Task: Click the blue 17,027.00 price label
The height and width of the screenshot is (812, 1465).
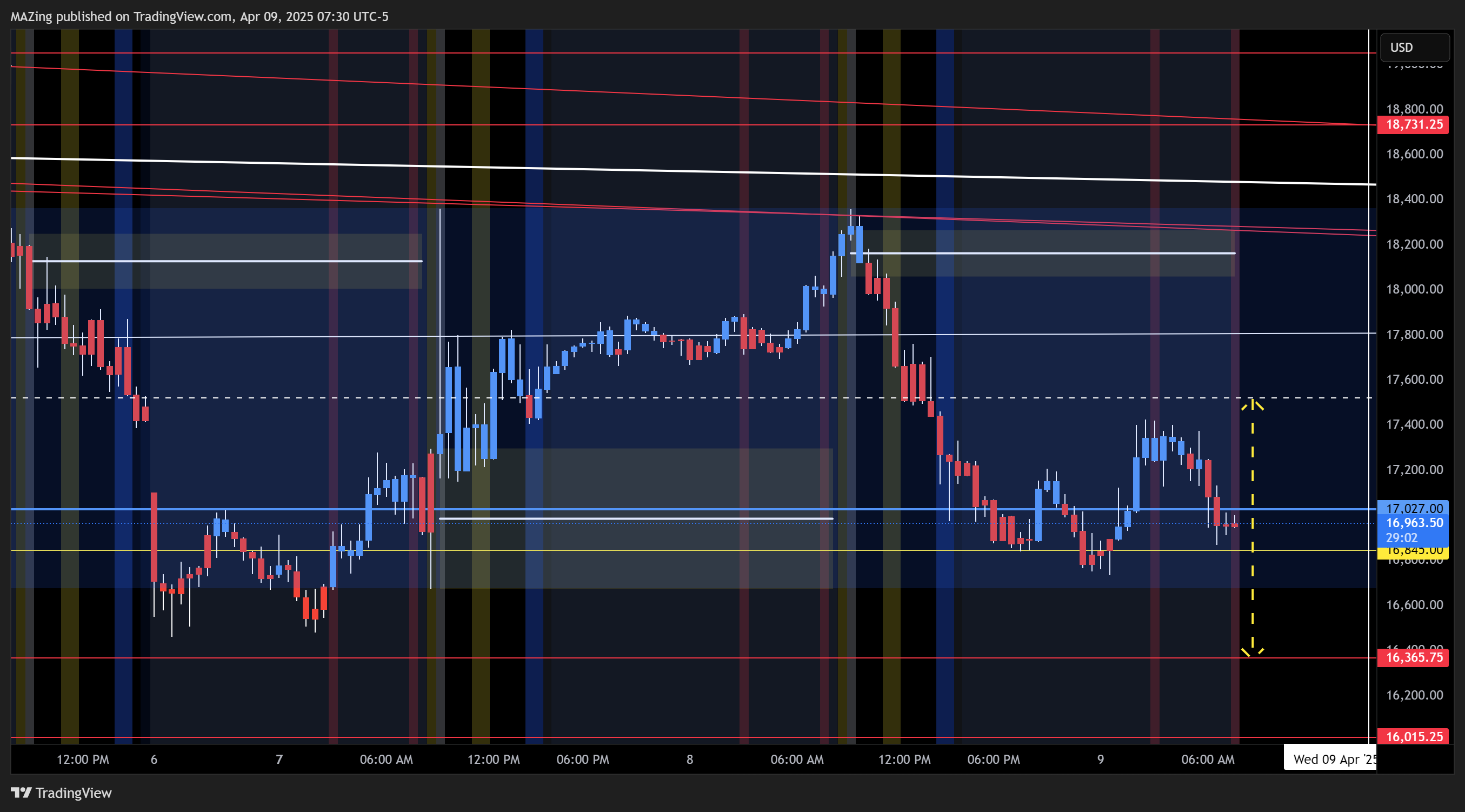Action: (x=1413, y=508)
